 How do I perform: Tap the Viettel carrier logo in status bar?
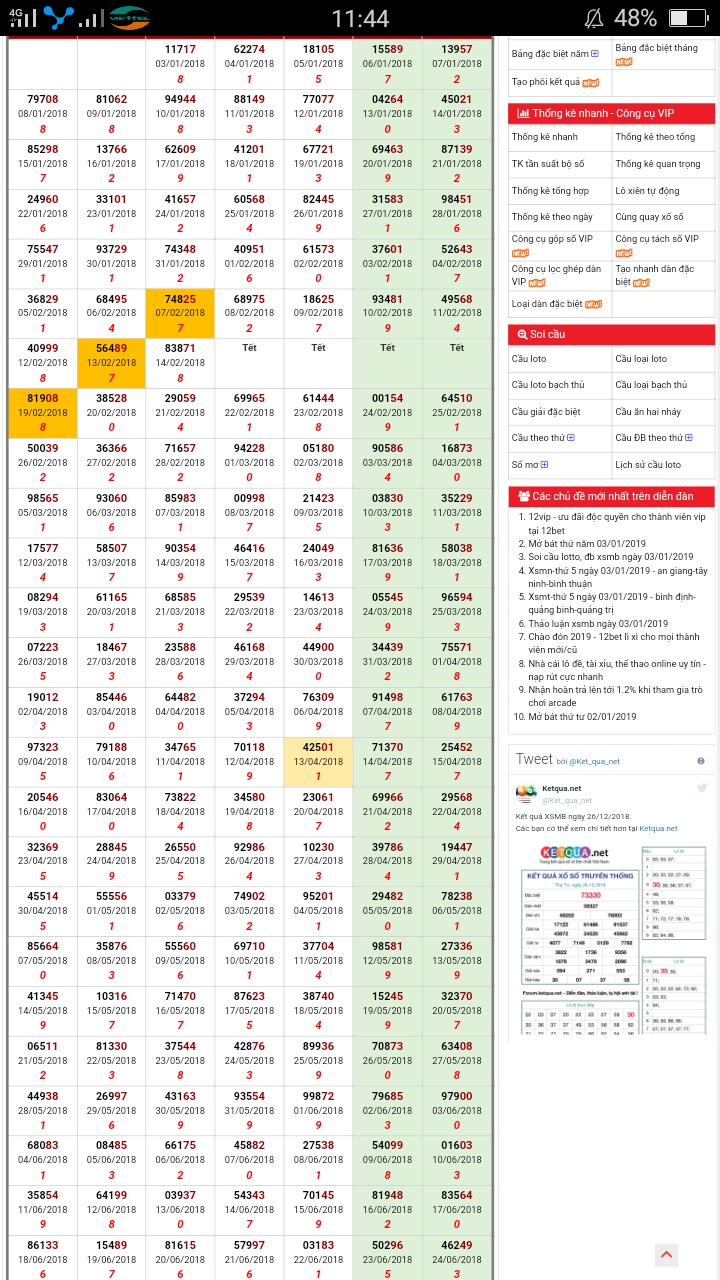pyautogui.click(x=129, y=18)
